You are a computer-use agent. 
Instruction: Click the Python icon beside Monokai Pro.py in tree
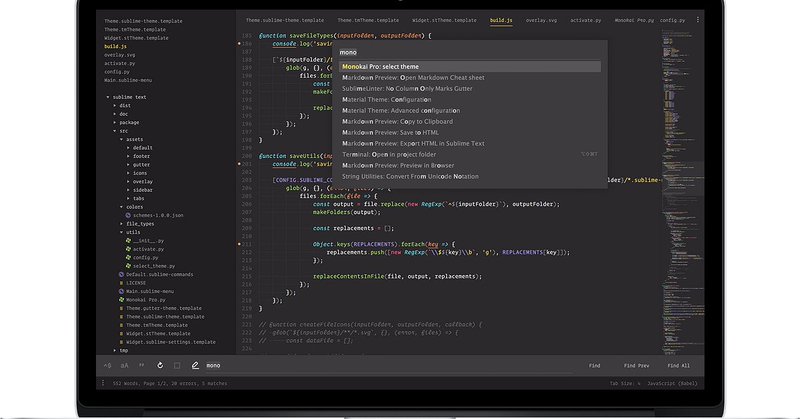121,300
